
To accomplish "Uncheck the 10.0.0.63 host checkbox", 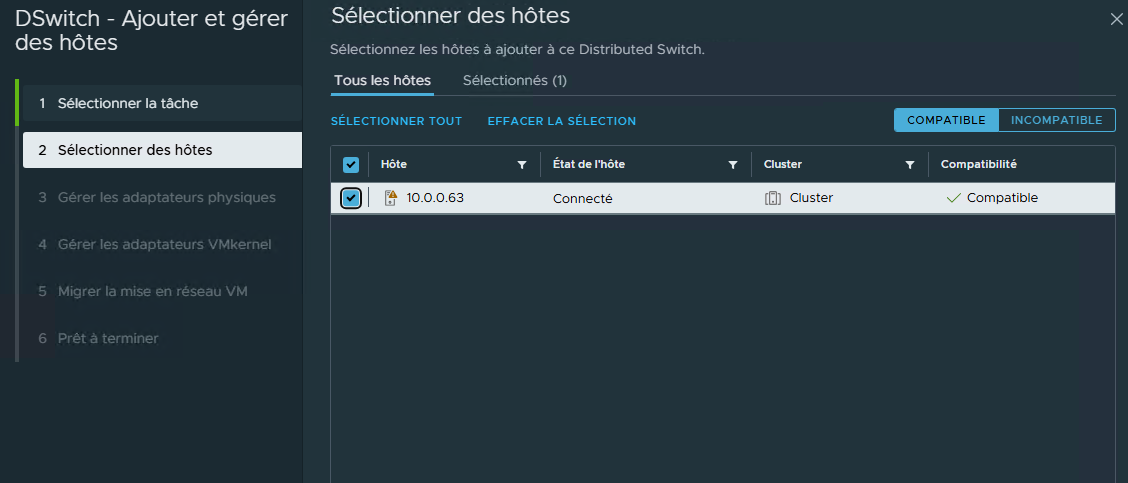I will (x=351, y=198).
